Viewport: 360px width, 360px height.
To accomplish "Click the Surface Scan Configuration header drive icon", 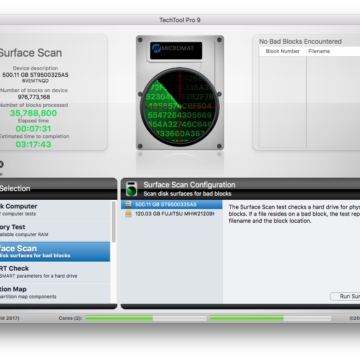I will pyautogui.click(x=131, y=189).
